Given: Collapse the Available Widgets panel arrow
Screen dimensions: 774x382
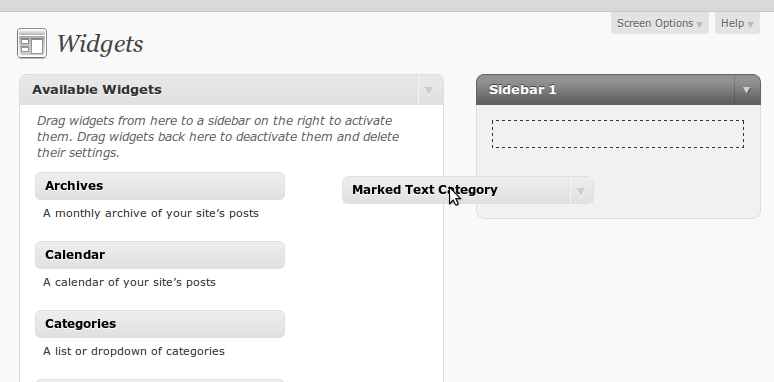Looking at the screenshot, I should 428,90.
